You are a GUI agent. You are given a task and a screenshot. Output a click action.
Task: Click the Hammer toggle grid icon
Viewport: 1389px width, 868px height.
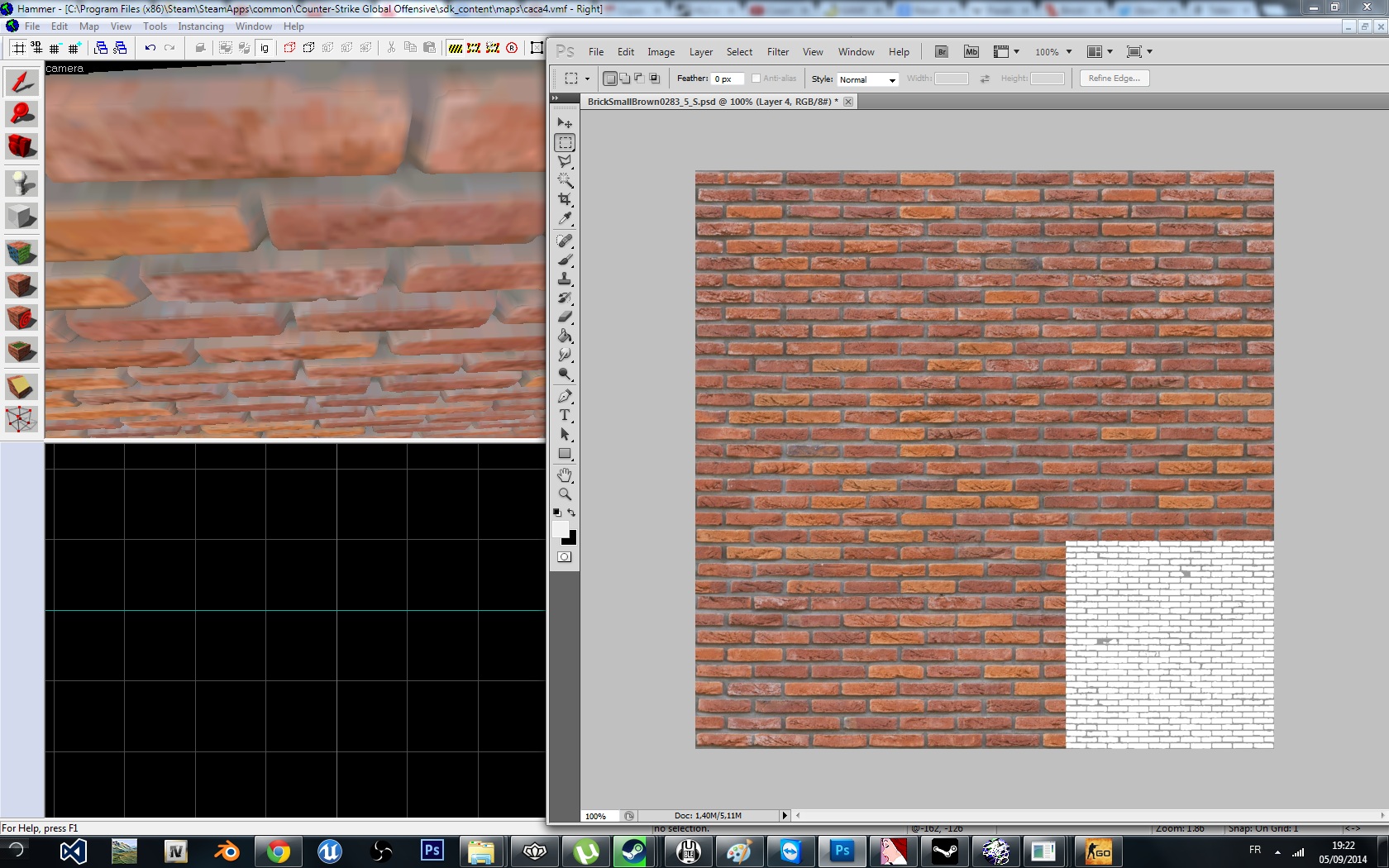(x=17, y=48)
